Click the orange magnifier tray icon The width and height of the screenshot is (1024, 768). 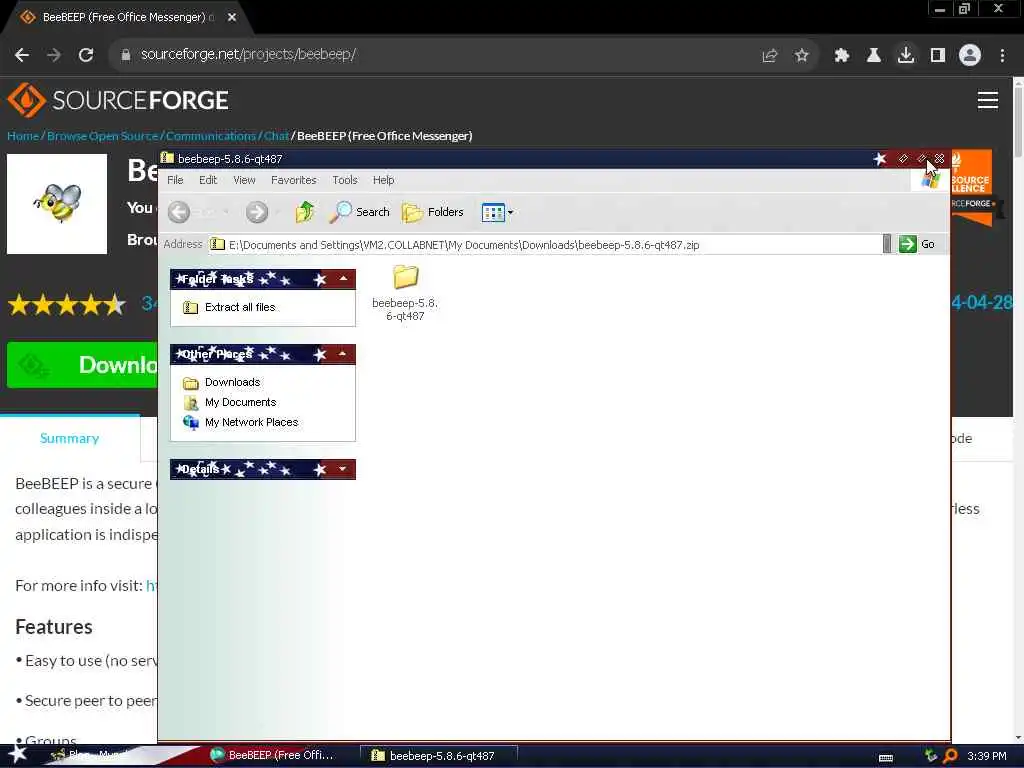(951, 756)
